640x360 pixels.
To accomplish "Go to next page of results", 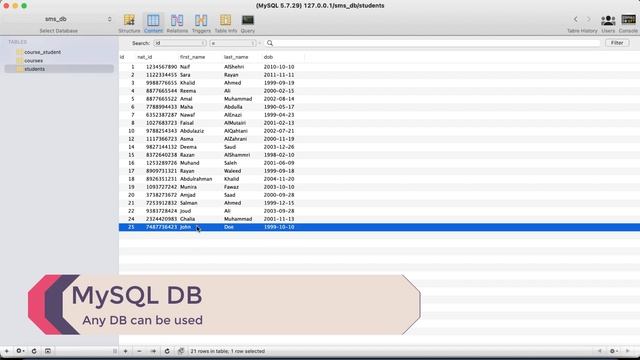I will [x=628, y=351].
